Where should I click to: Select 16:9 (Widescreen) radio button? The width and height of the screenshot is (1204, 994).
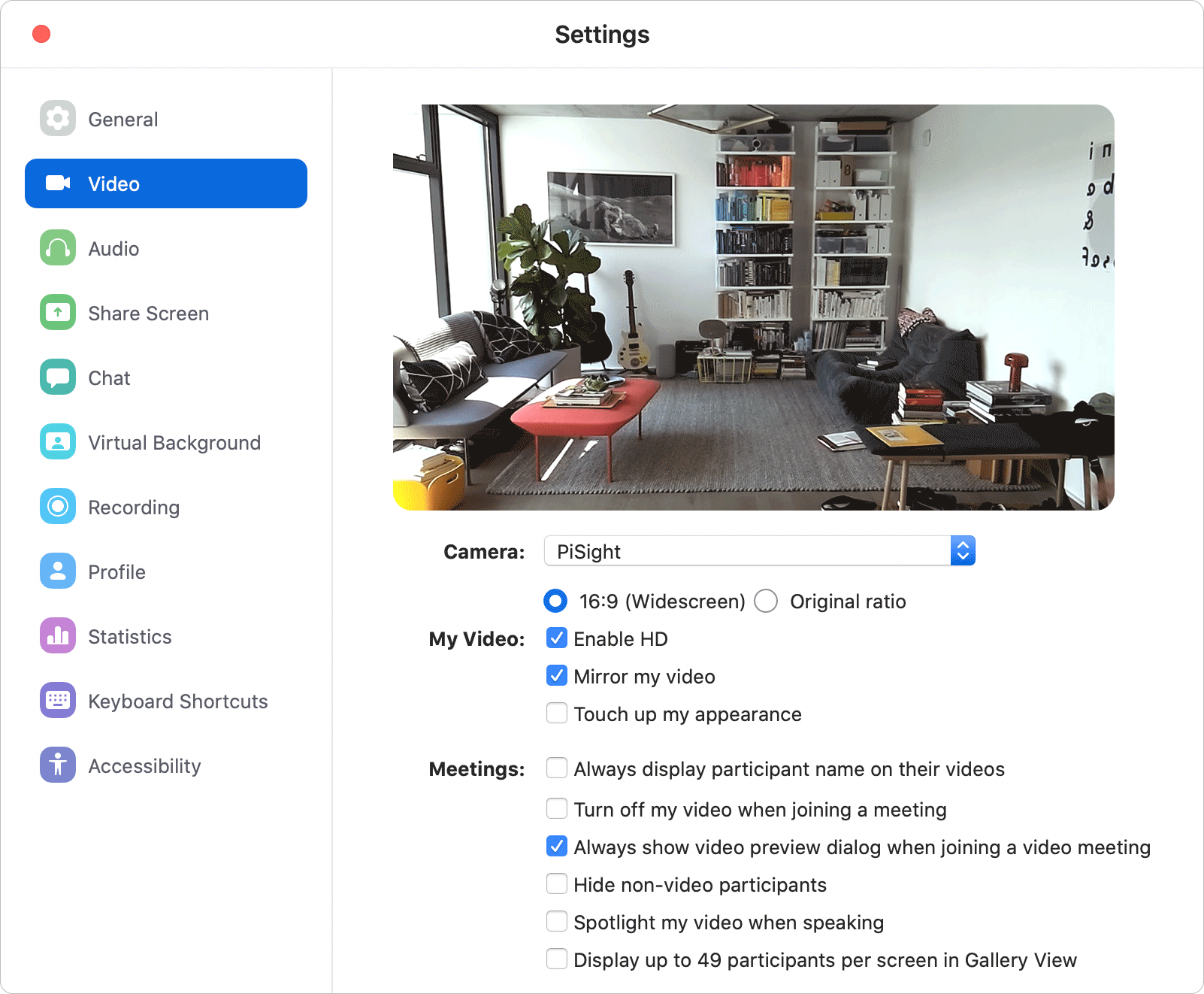(555, 601)
